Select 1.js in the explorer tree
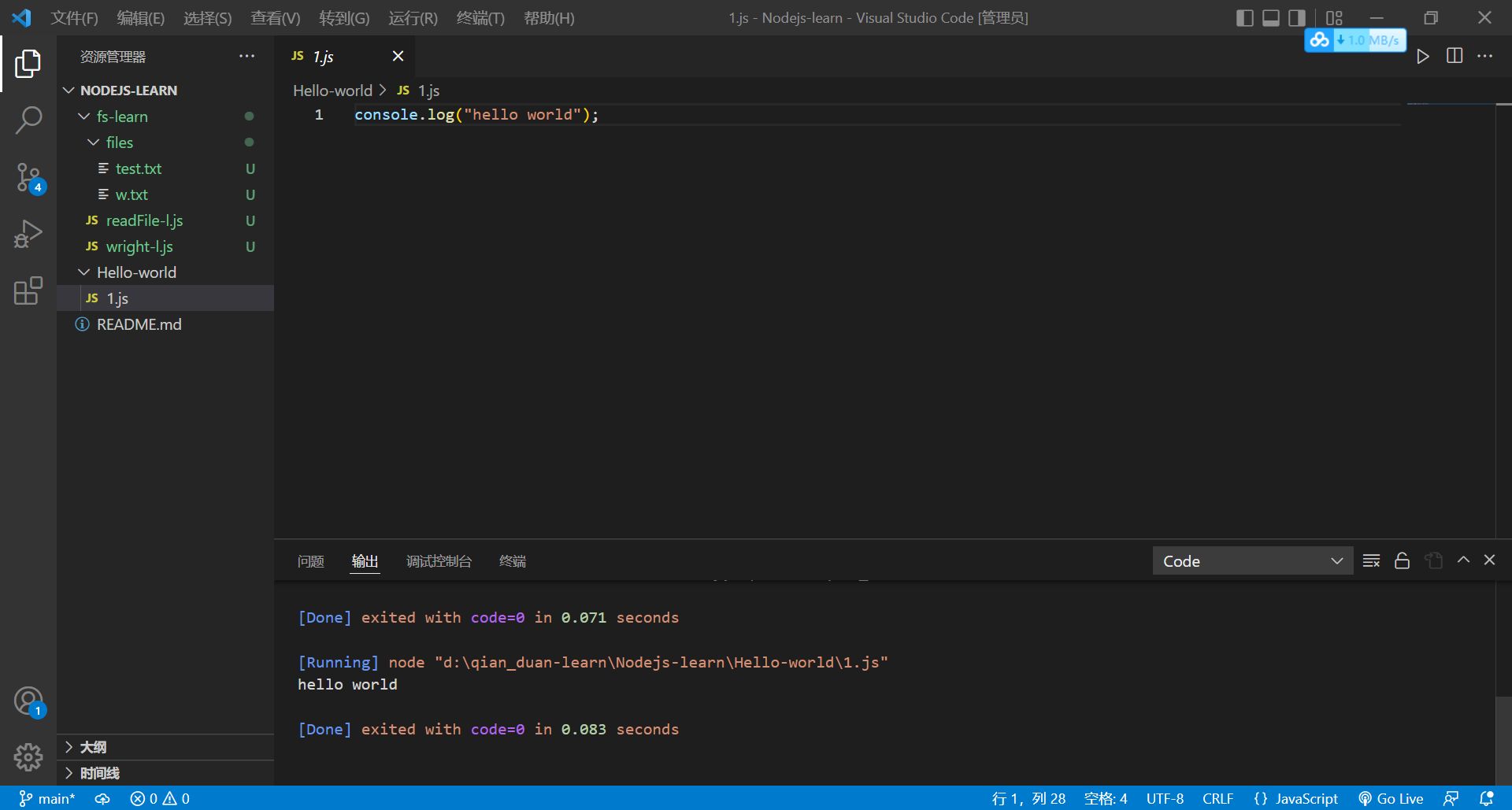1512x810 pixels. (165, 298)
